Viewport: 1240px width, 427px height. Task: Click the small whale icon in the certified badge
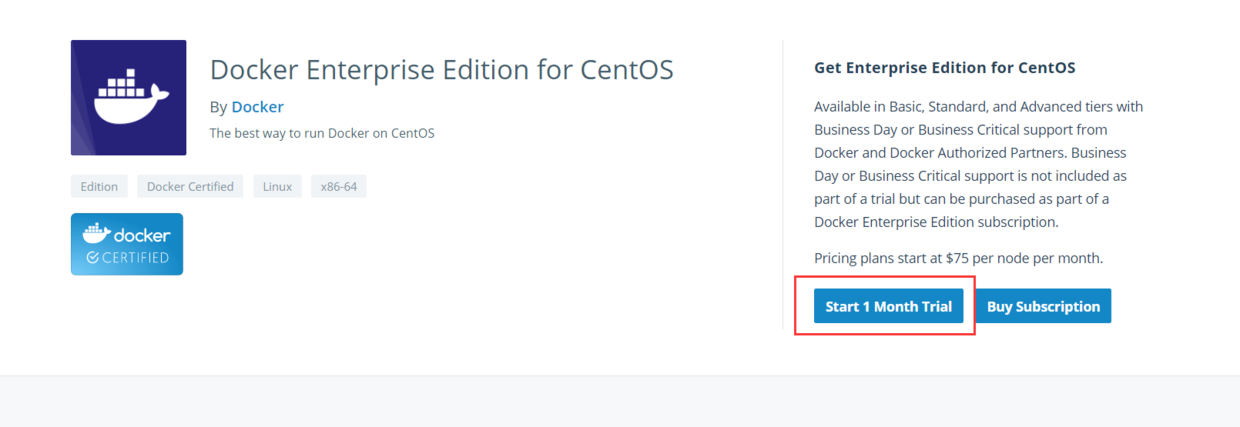point(96,234)
